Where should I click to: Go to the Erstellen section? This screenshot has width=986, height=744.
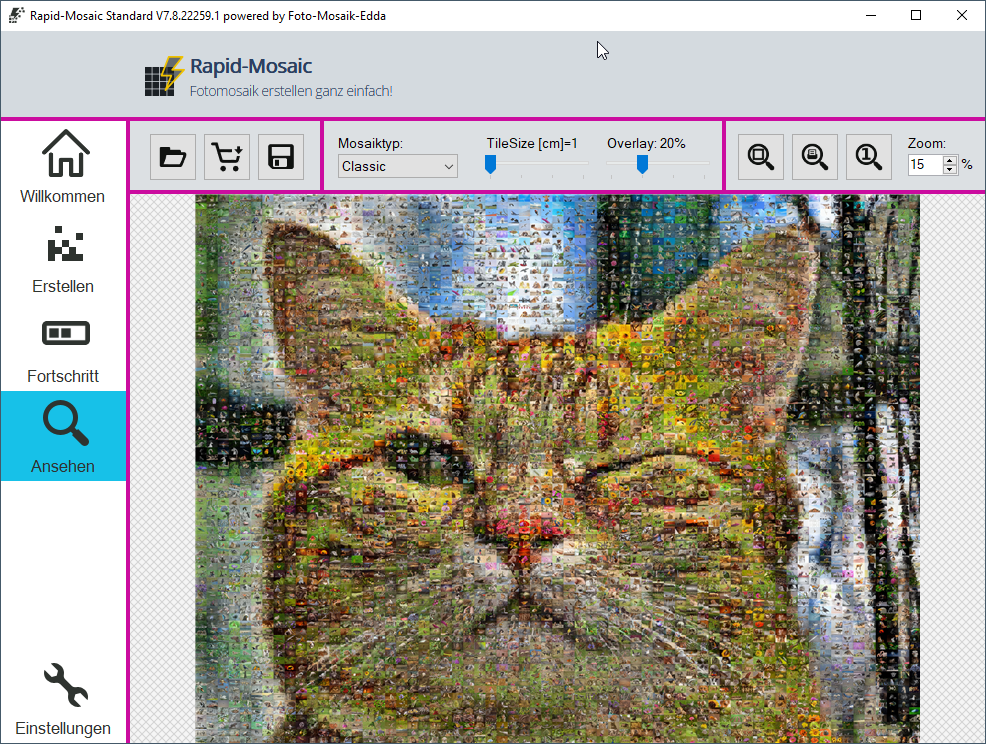coord(63,256)
